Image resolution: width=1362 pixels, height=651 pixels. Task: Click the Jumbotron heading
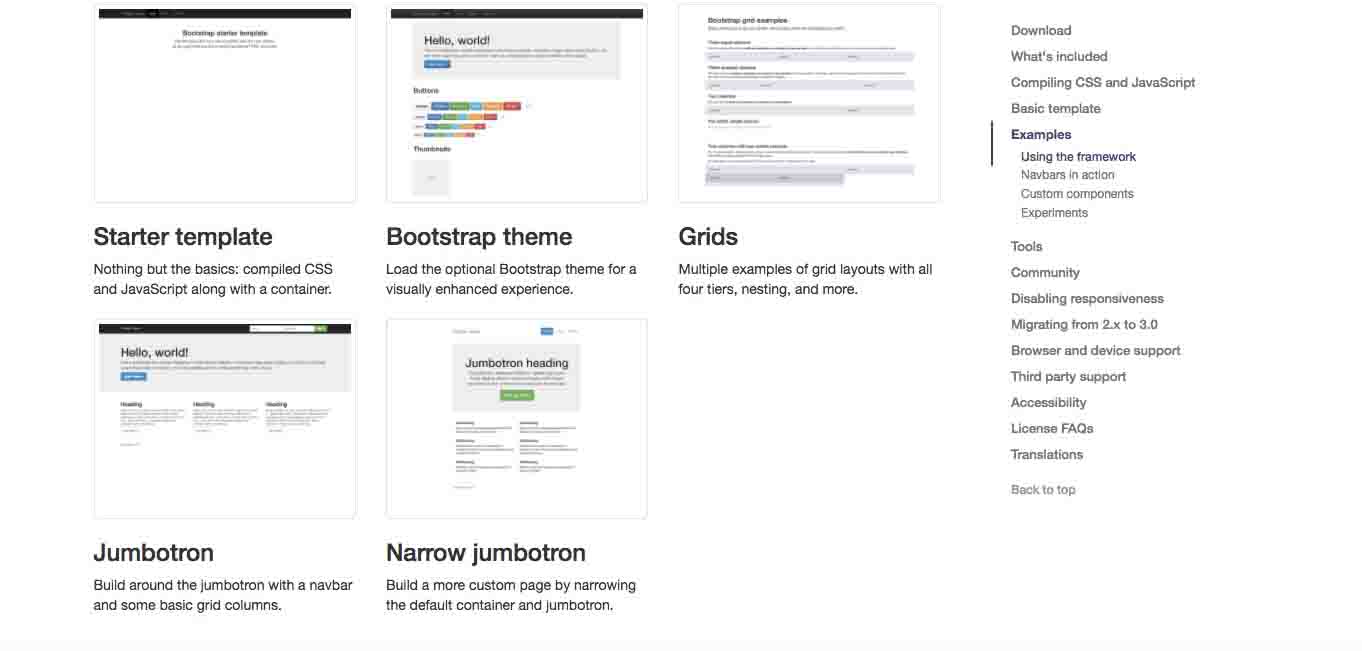tap(154, 553)
